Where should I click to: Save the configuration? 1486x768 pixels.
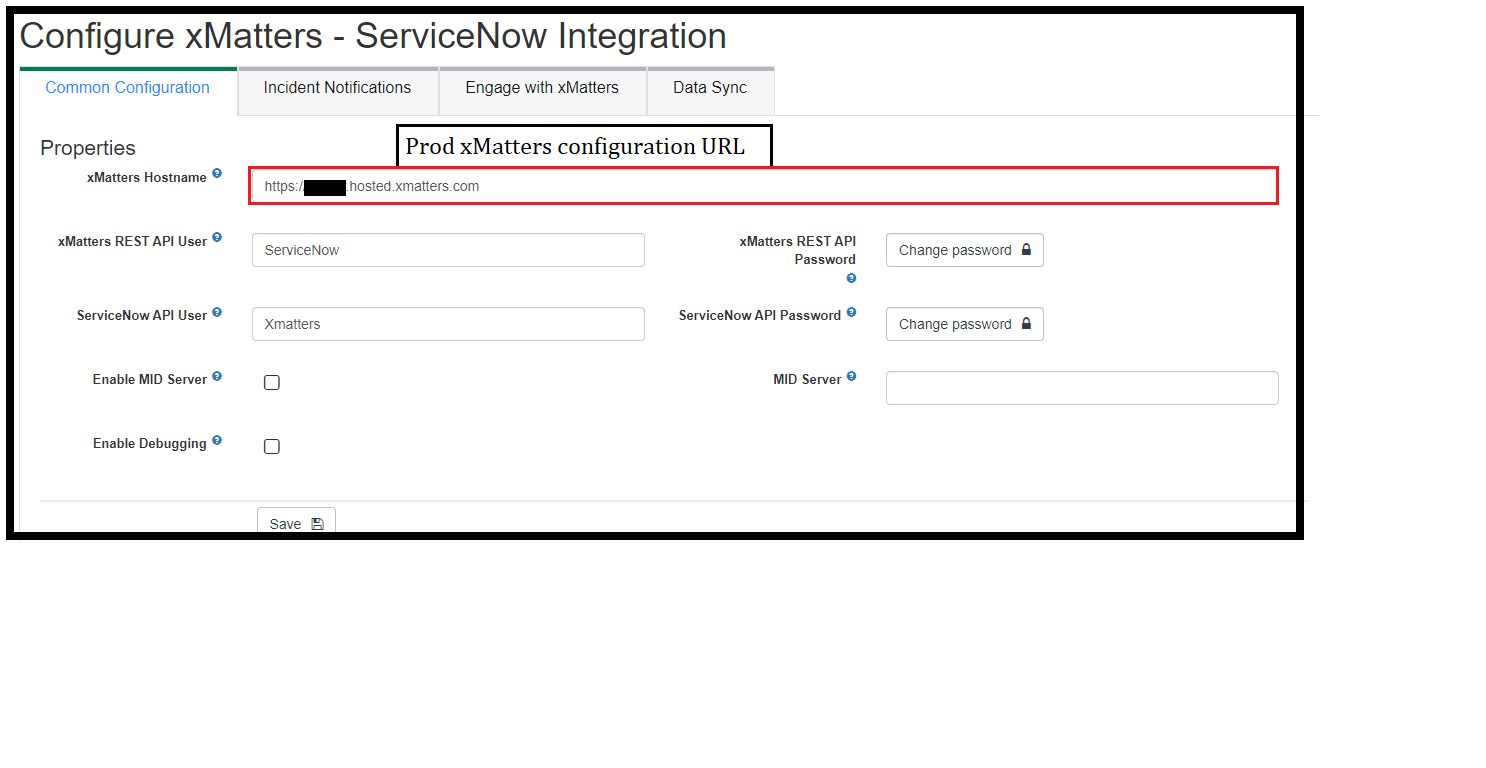click(296, 522)
